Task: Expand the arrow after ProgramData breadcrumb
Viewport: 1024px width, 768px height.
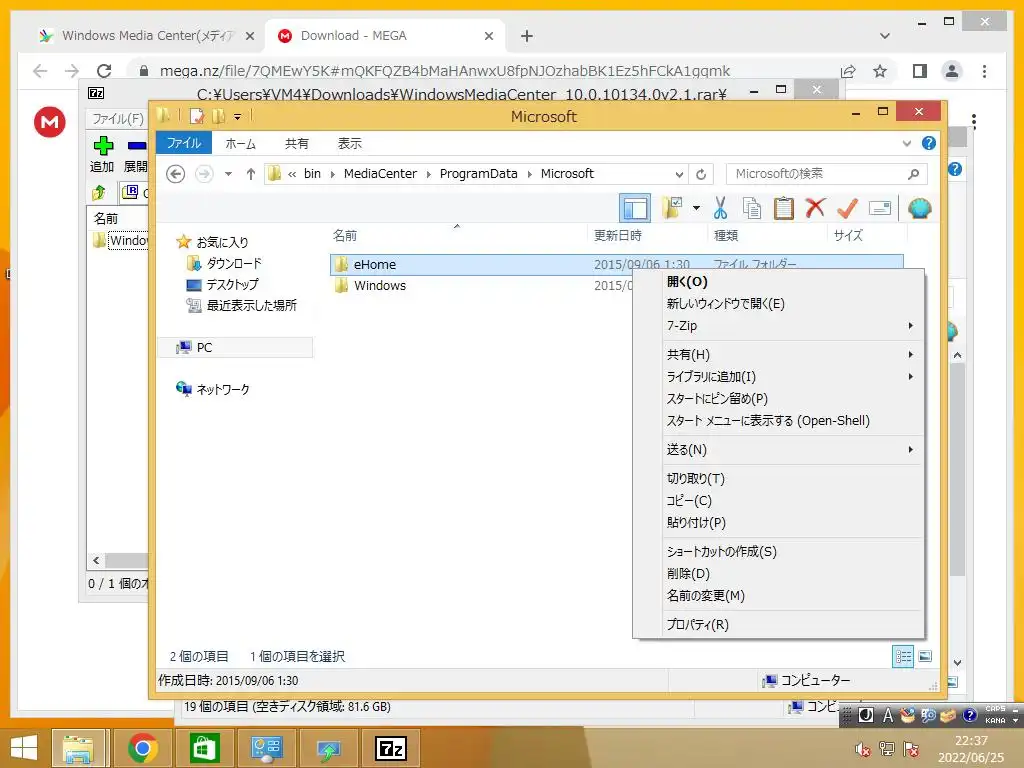Action: coord(529,174)
